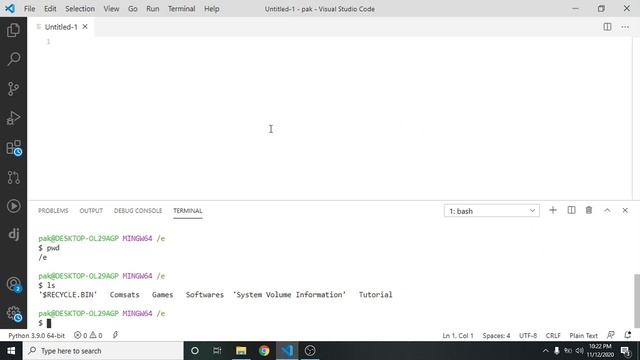Click the volume icon in system tray
The image size is (640, 360).
[x=580, y=351]
